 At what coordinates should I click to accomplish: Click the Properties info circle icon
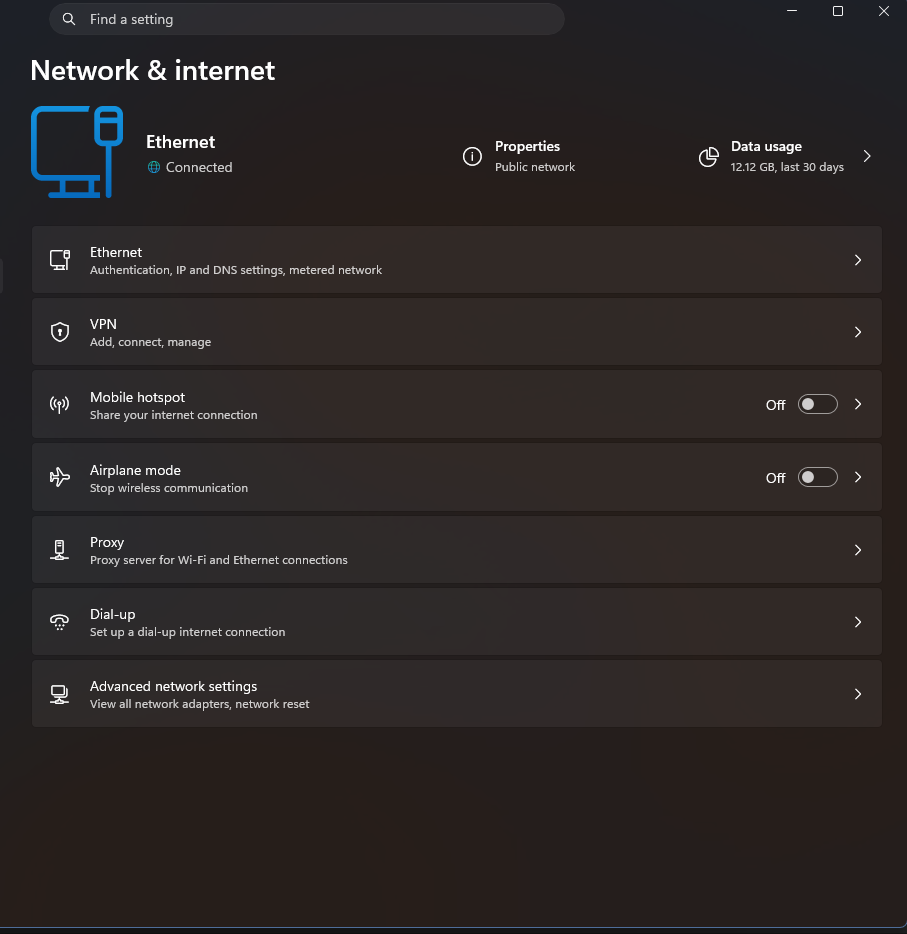pos(472,156)
